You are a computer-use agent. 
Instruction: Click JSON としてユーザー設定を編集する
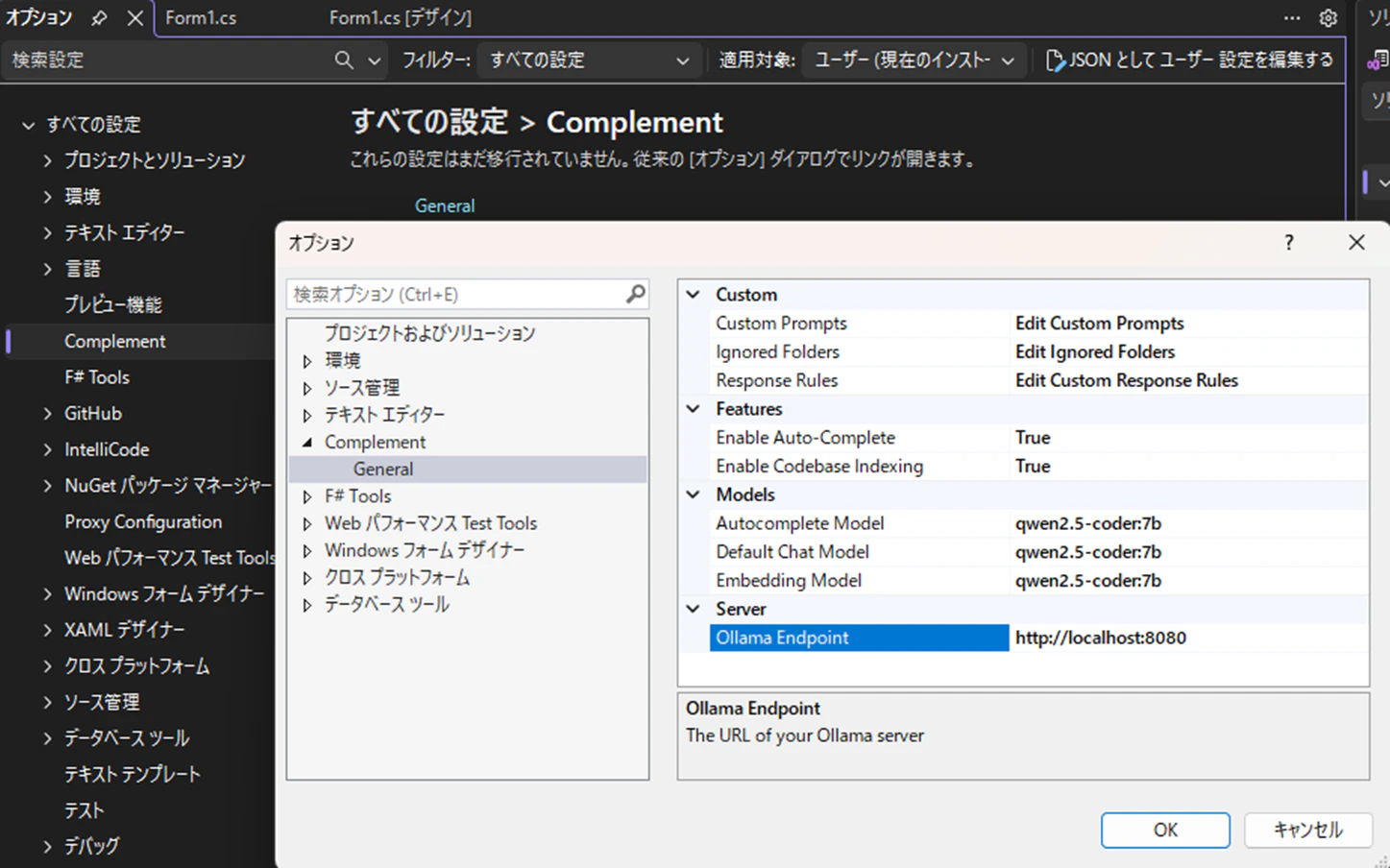pyautogui.click(x=1190, y=60)
